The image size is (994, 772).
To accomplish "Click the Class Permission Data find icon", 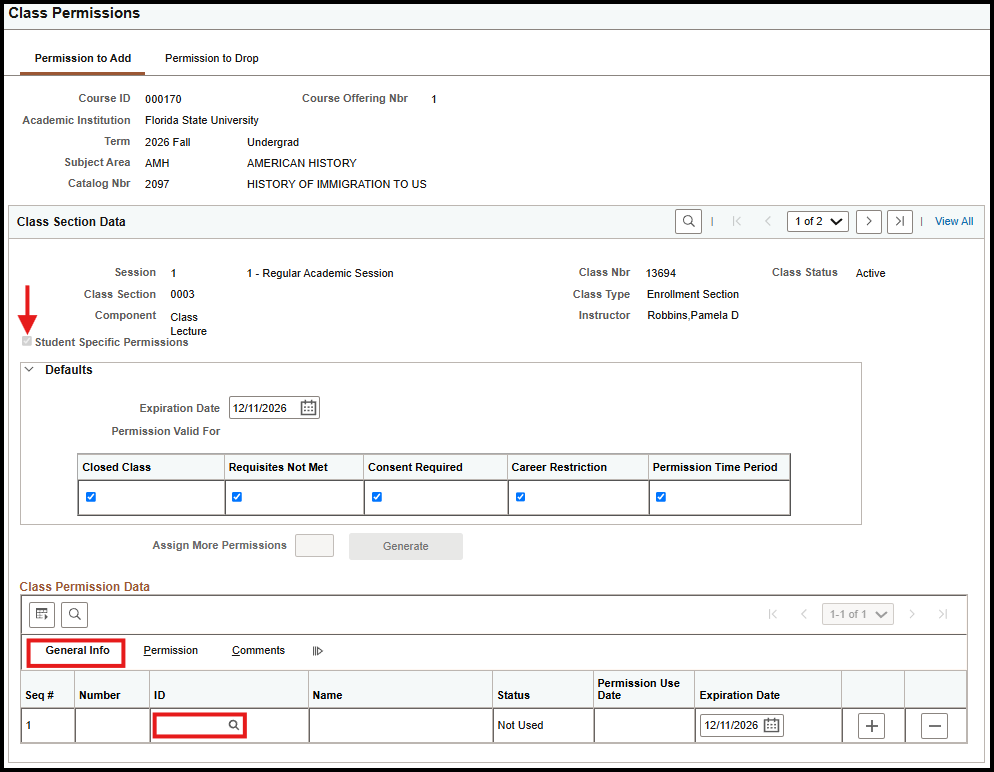I will click(x=75, y=614).
